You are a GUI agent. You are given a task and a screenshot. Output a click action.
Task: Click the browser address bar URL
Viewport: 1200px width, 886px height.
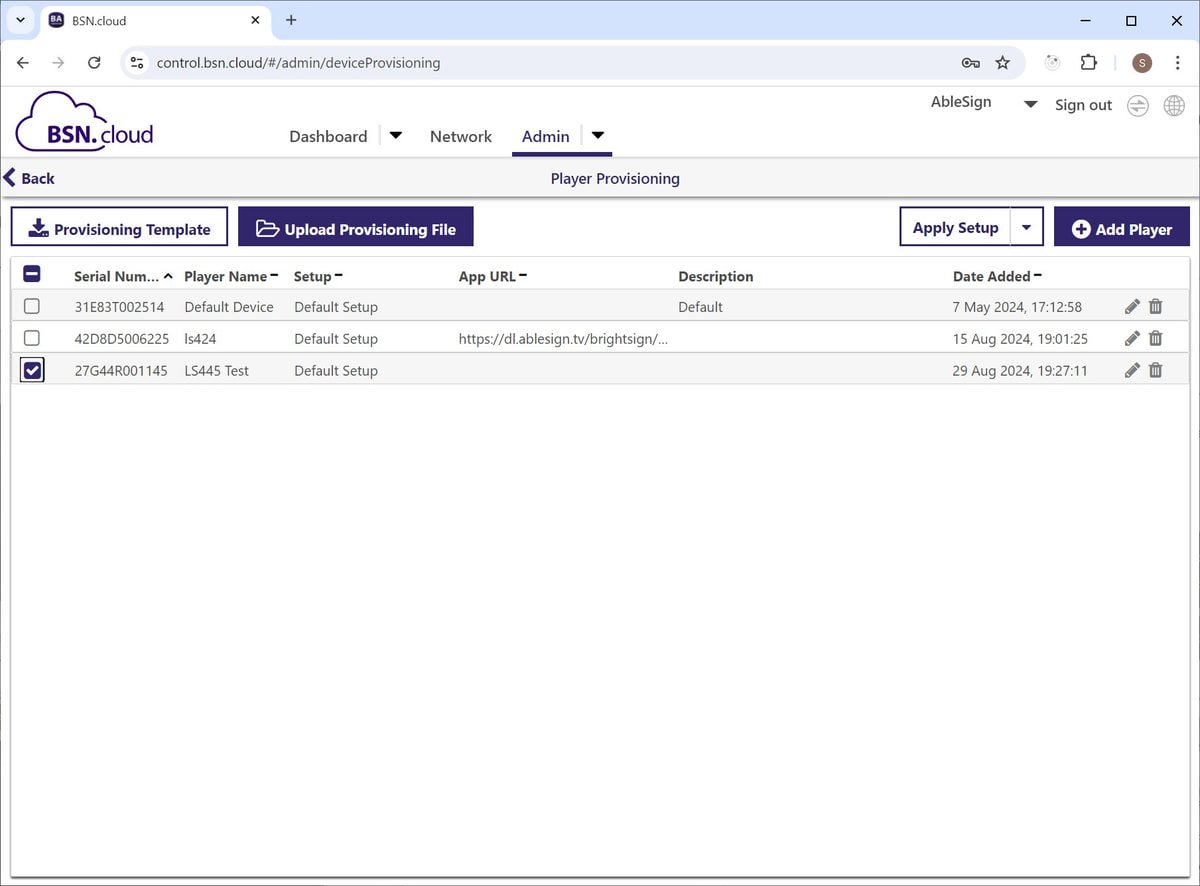click(x=300, y=62)
